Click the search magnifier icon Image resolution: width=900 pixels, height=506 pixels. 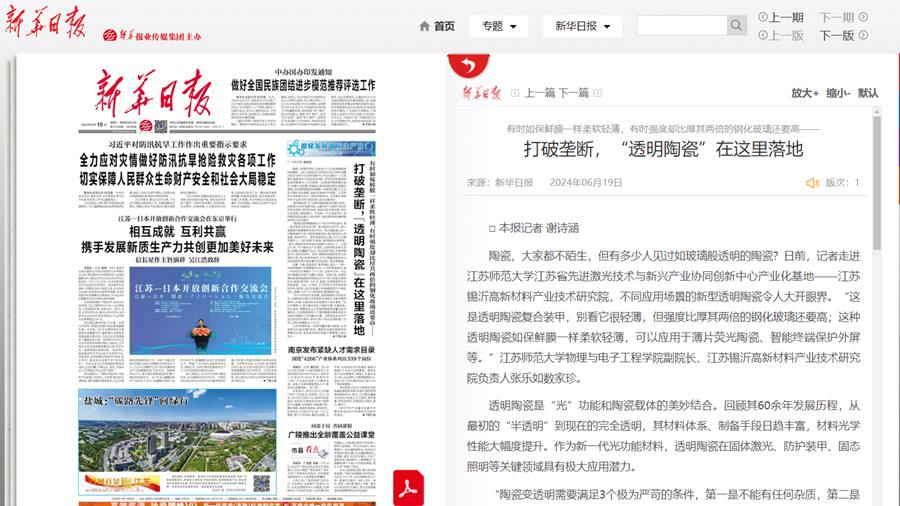(736, 26)
